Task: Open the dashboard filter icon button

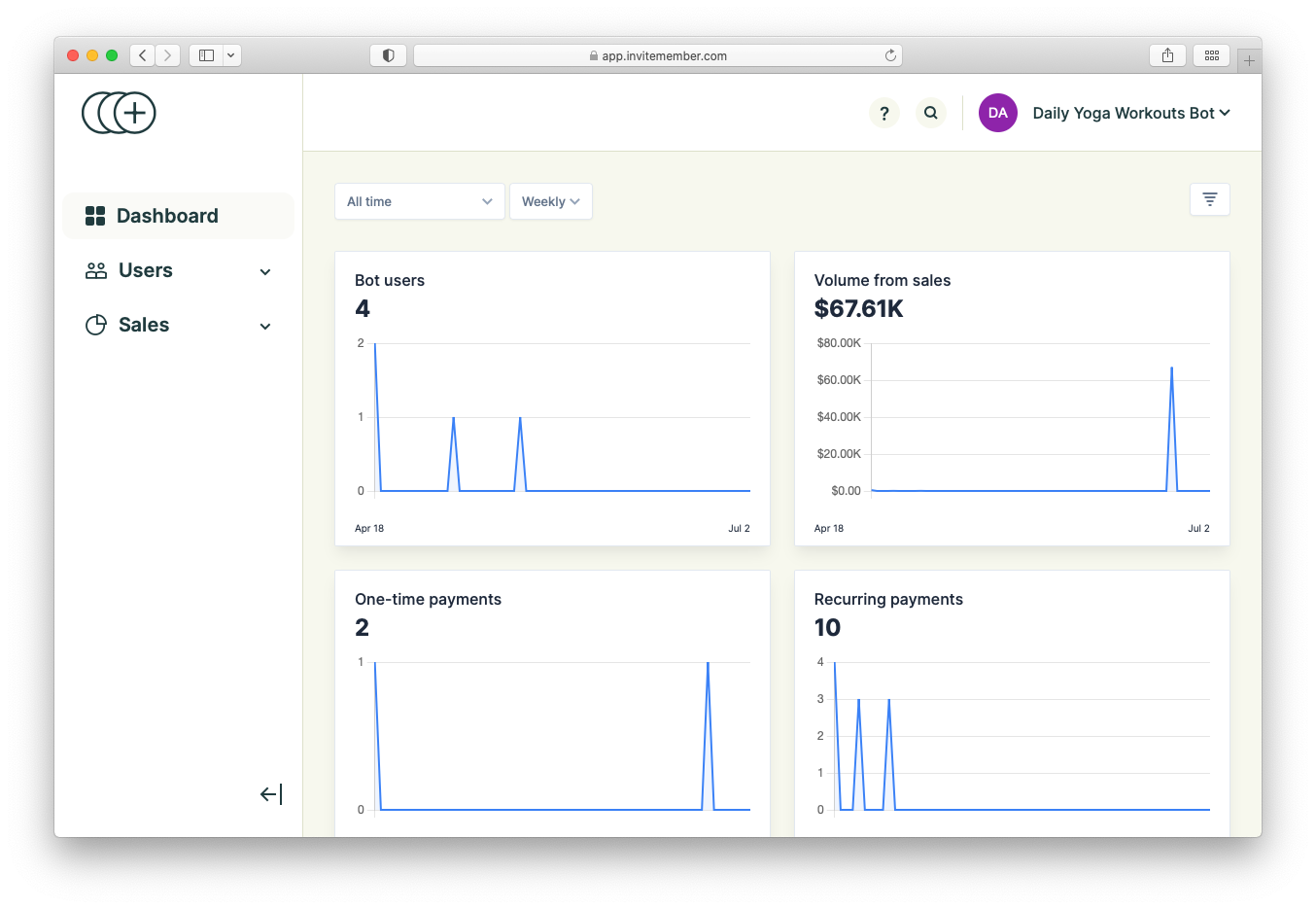Action: [1210, 199]
